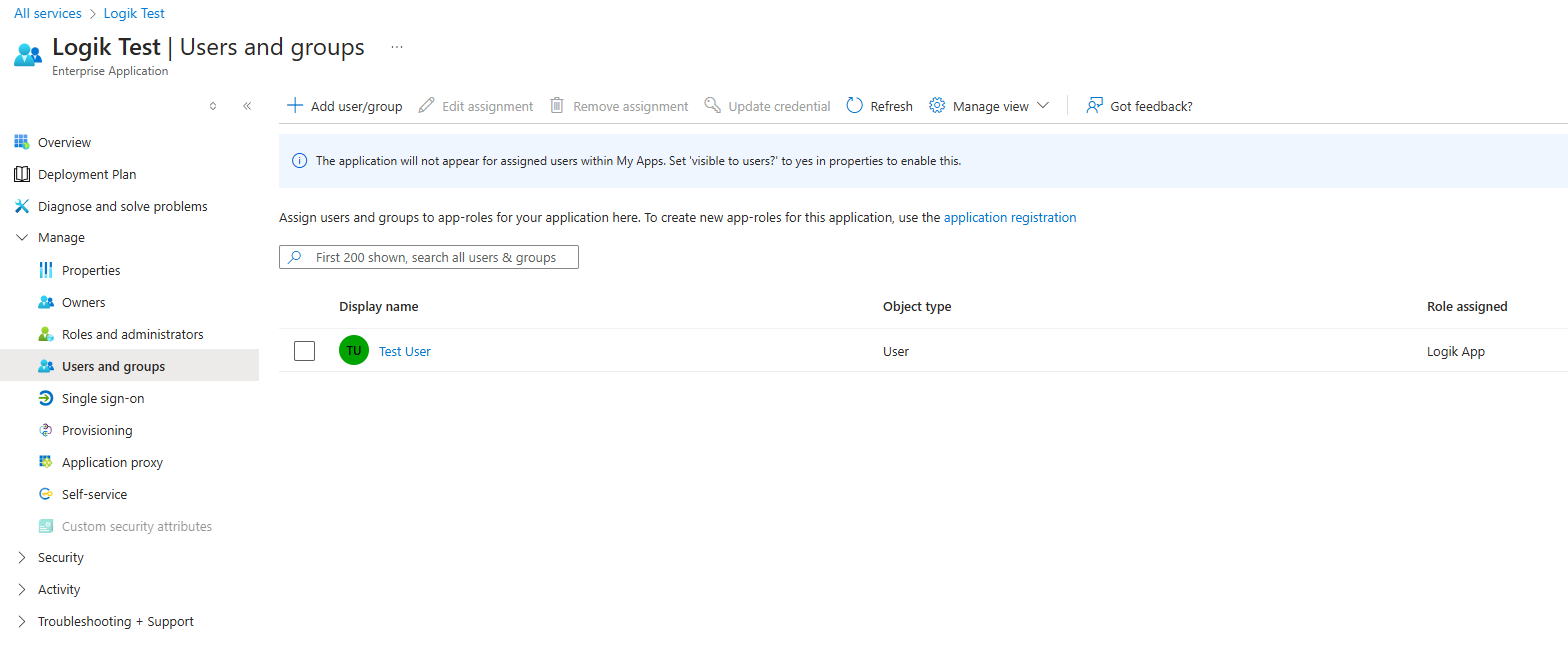Click the circular Refresh icon

click(x=854, y=105)
